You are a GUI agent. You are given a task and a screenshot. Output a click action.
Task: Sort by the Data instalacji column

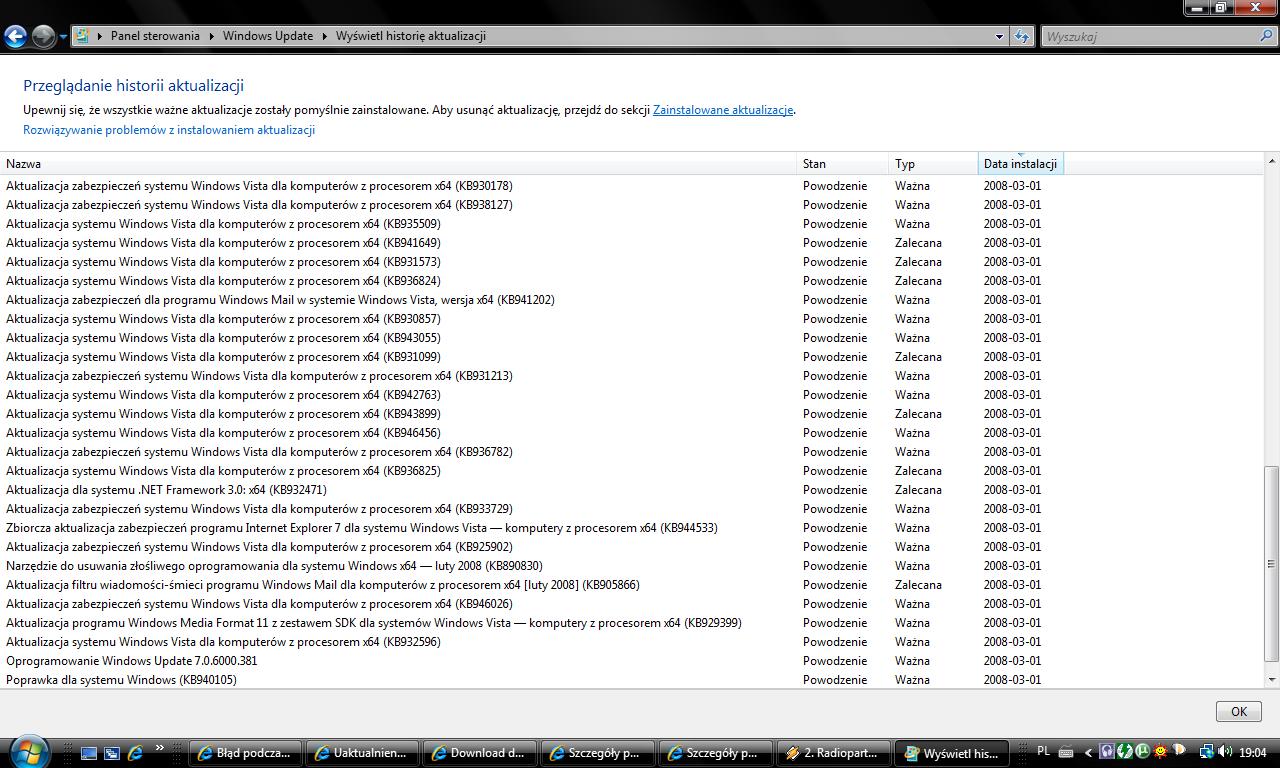pyautogui.click(x=1020, y=164)
